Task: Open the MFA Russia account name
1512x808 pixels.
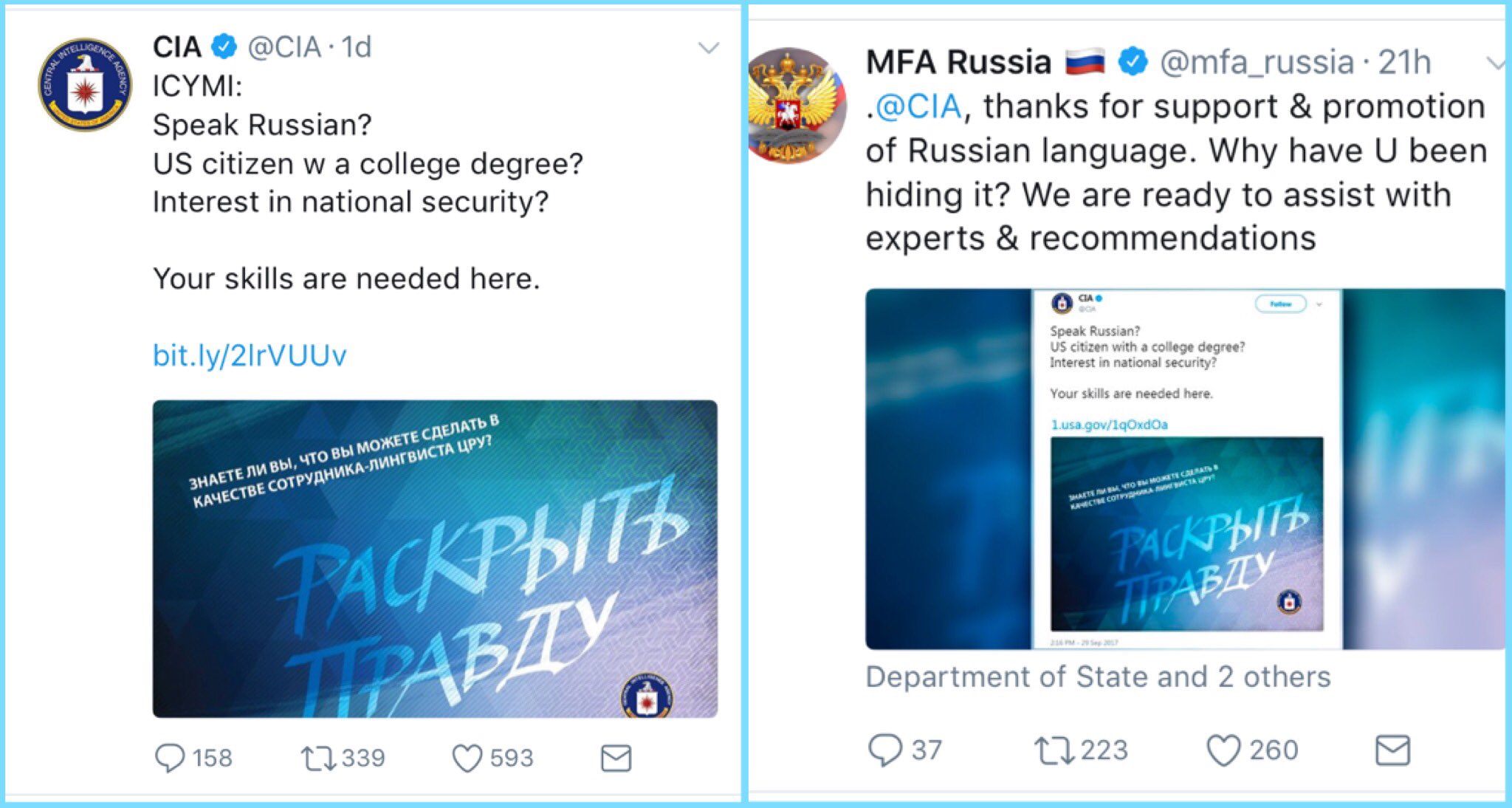Action: point(958,62)
